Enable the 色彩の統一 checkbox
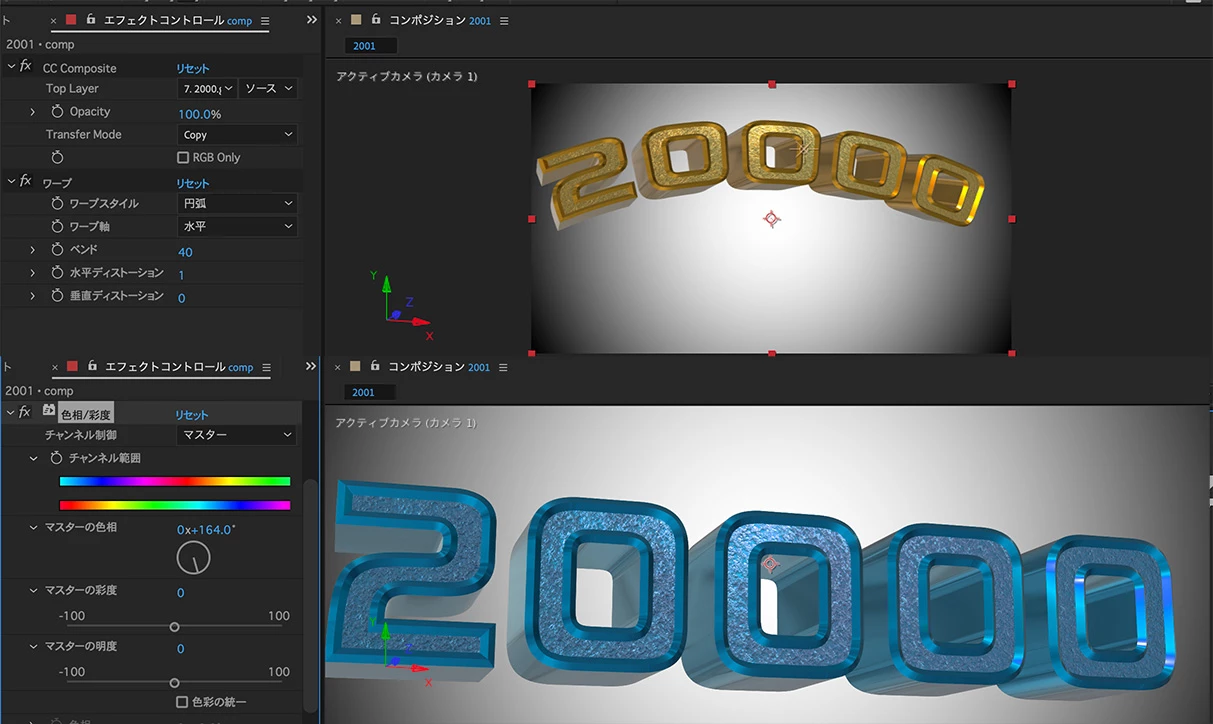Screen dimensions: 1213x724 (182, 702)
